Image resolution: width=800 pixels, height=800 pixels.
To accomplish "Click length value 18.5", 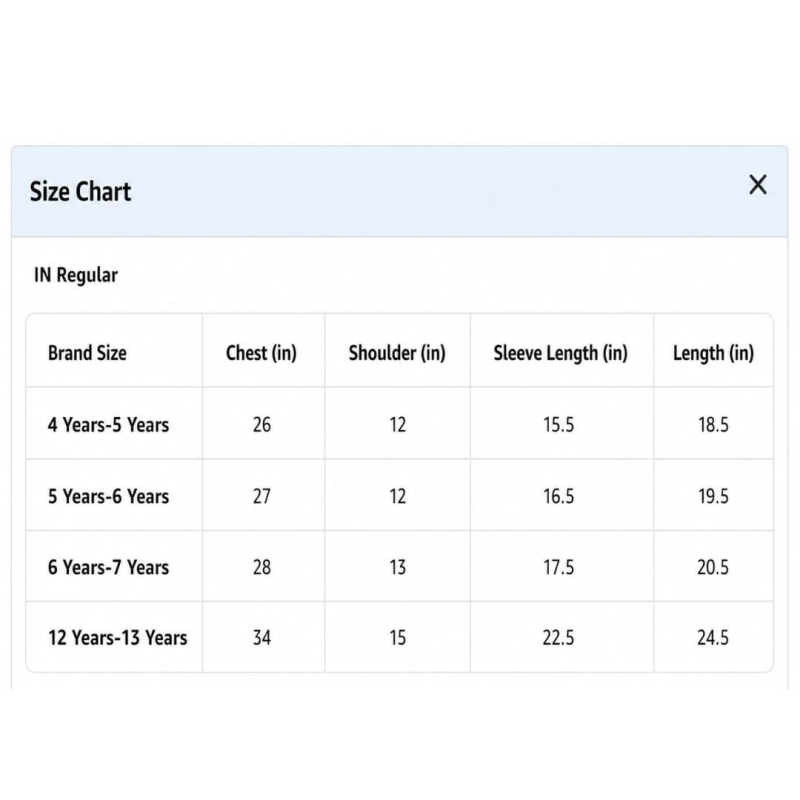I will tap(713, 424).
